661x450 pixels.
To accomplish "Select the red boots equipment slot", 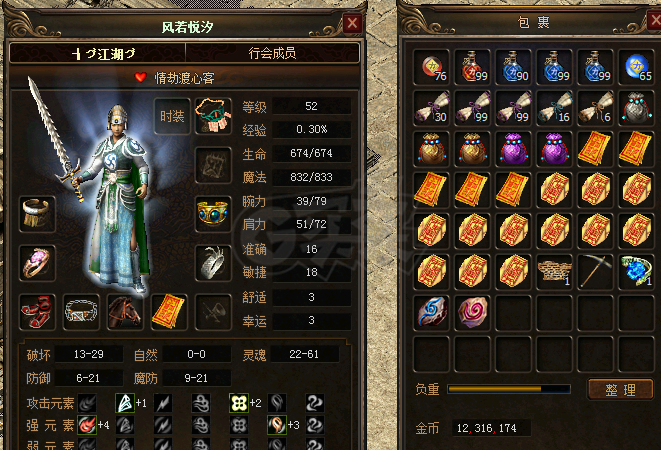I will pyautogui.click(x=38, y=312).
